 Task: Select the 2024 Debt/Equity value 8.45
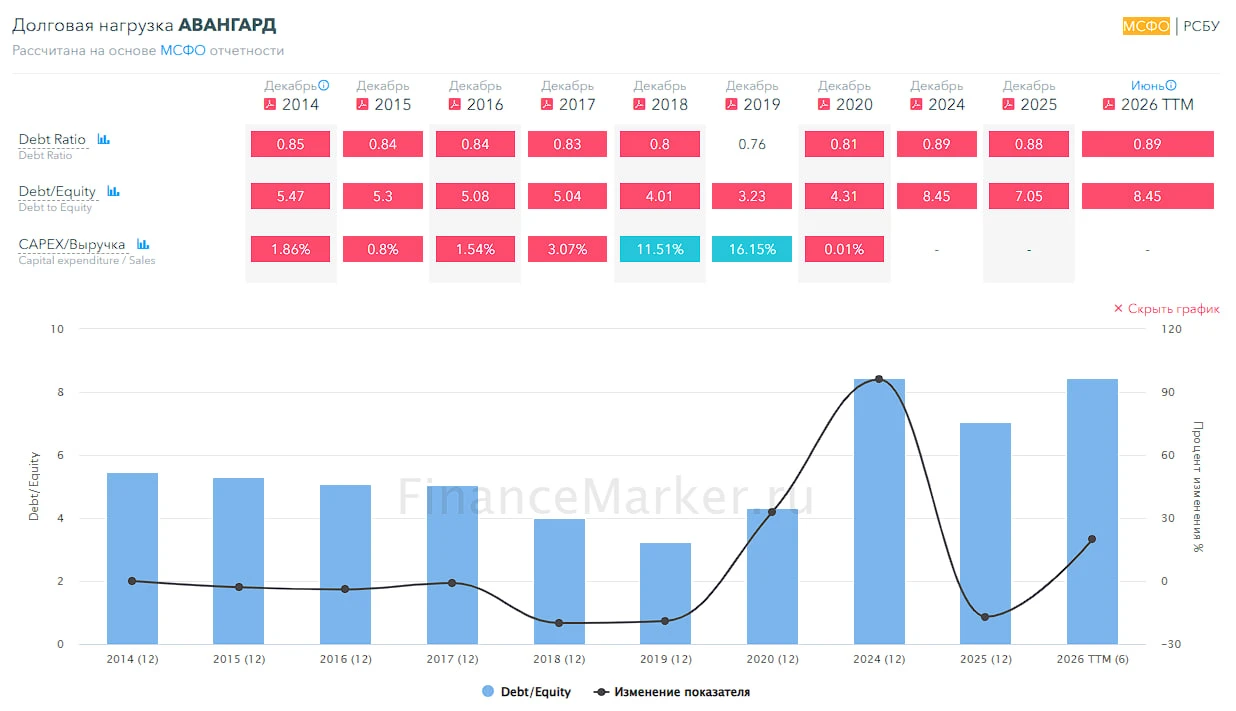(936, 196)
